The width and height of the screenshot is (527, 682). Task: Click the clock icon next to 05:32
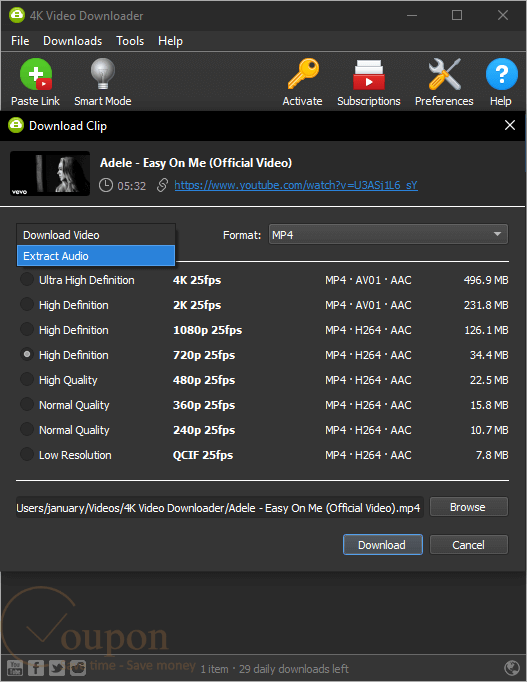pos(106,185)
